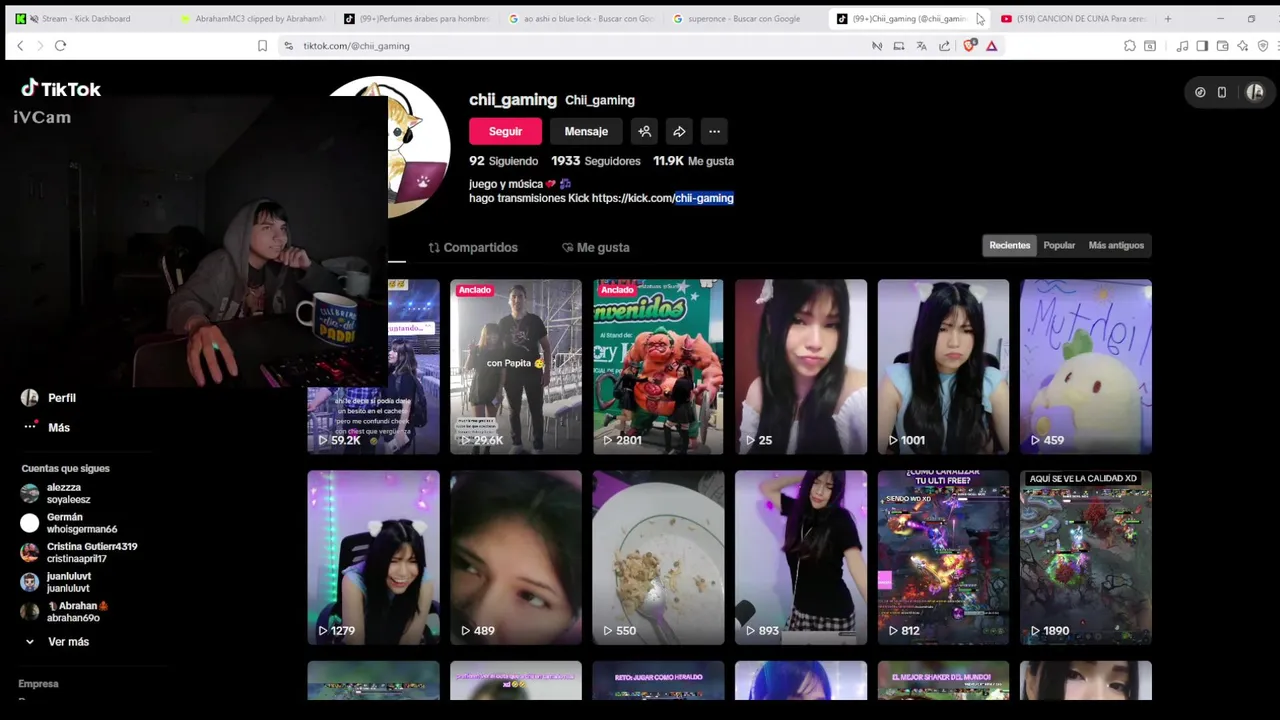This screenshot has width=1280, height=720.
Task: Switch to ao ashi o blue lock tab
Action: (581, 18)
